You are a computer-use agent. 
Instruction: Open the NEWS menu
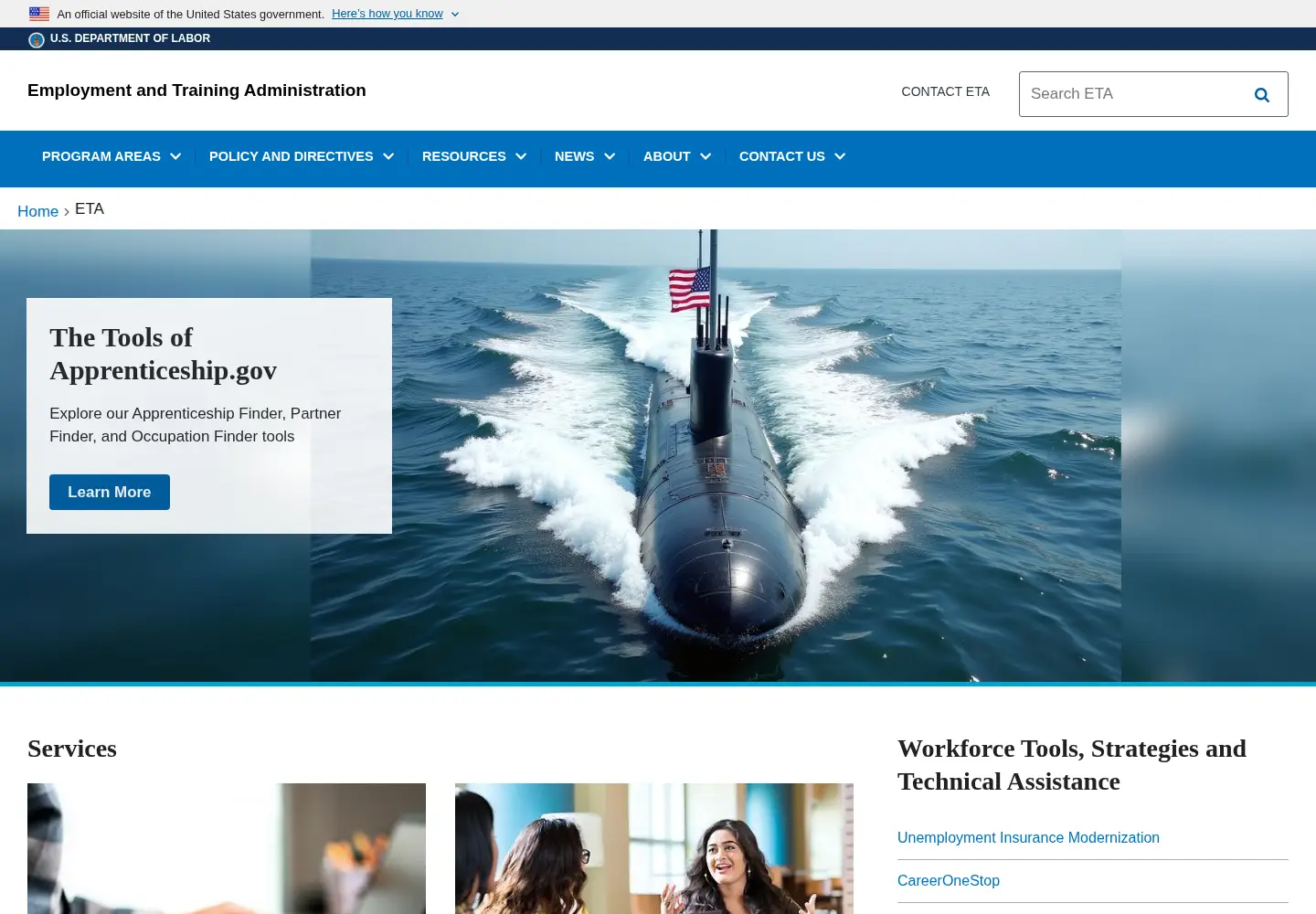tap(575, 156)
